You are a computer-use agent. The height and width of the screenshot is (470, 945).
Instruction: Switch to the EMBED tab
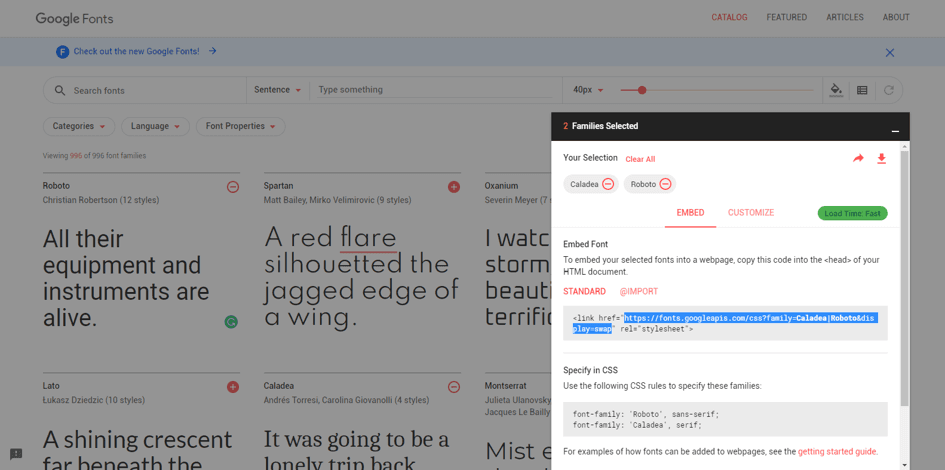690,213
